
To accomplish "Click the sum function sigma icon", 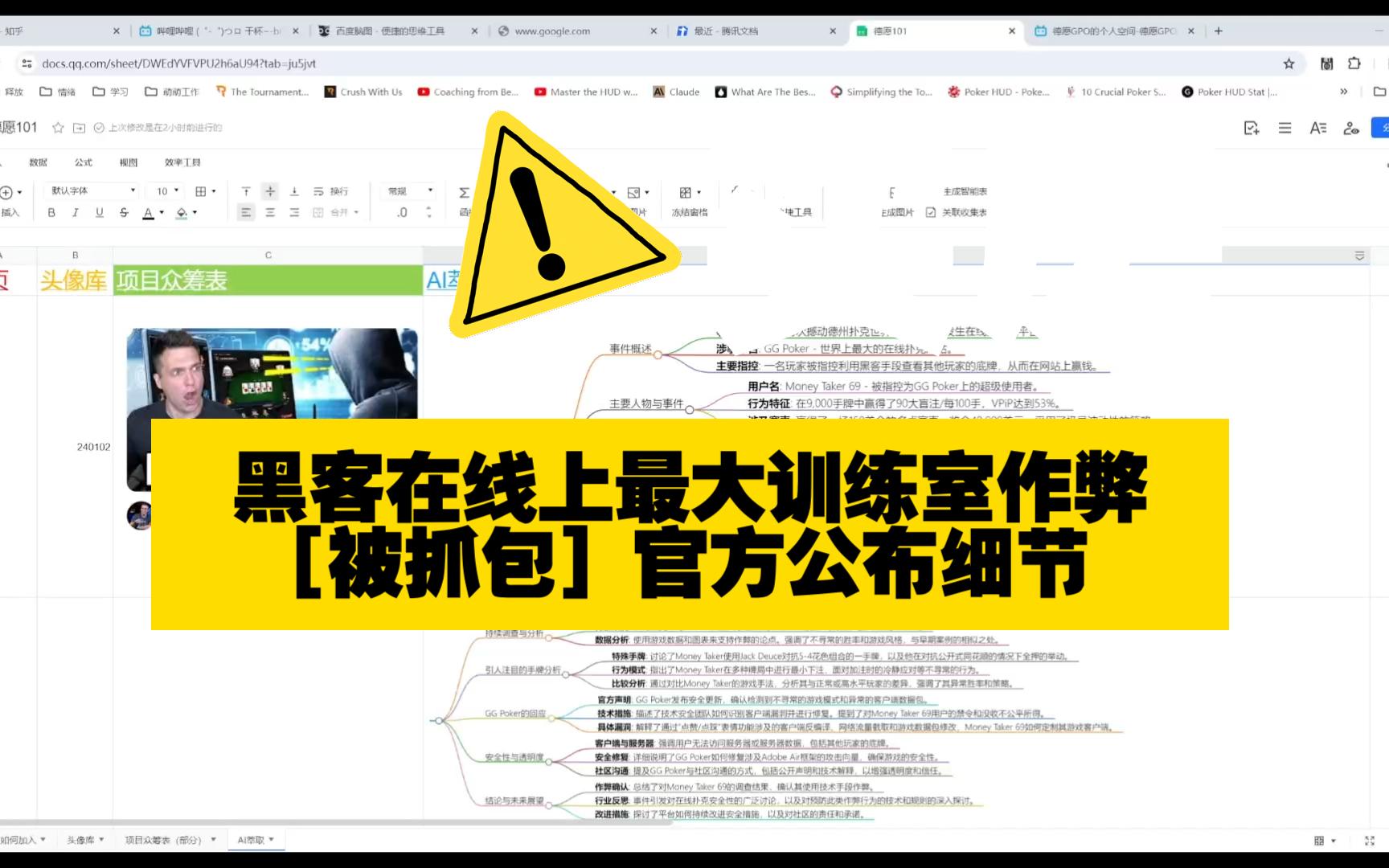I will pos(464,192).
